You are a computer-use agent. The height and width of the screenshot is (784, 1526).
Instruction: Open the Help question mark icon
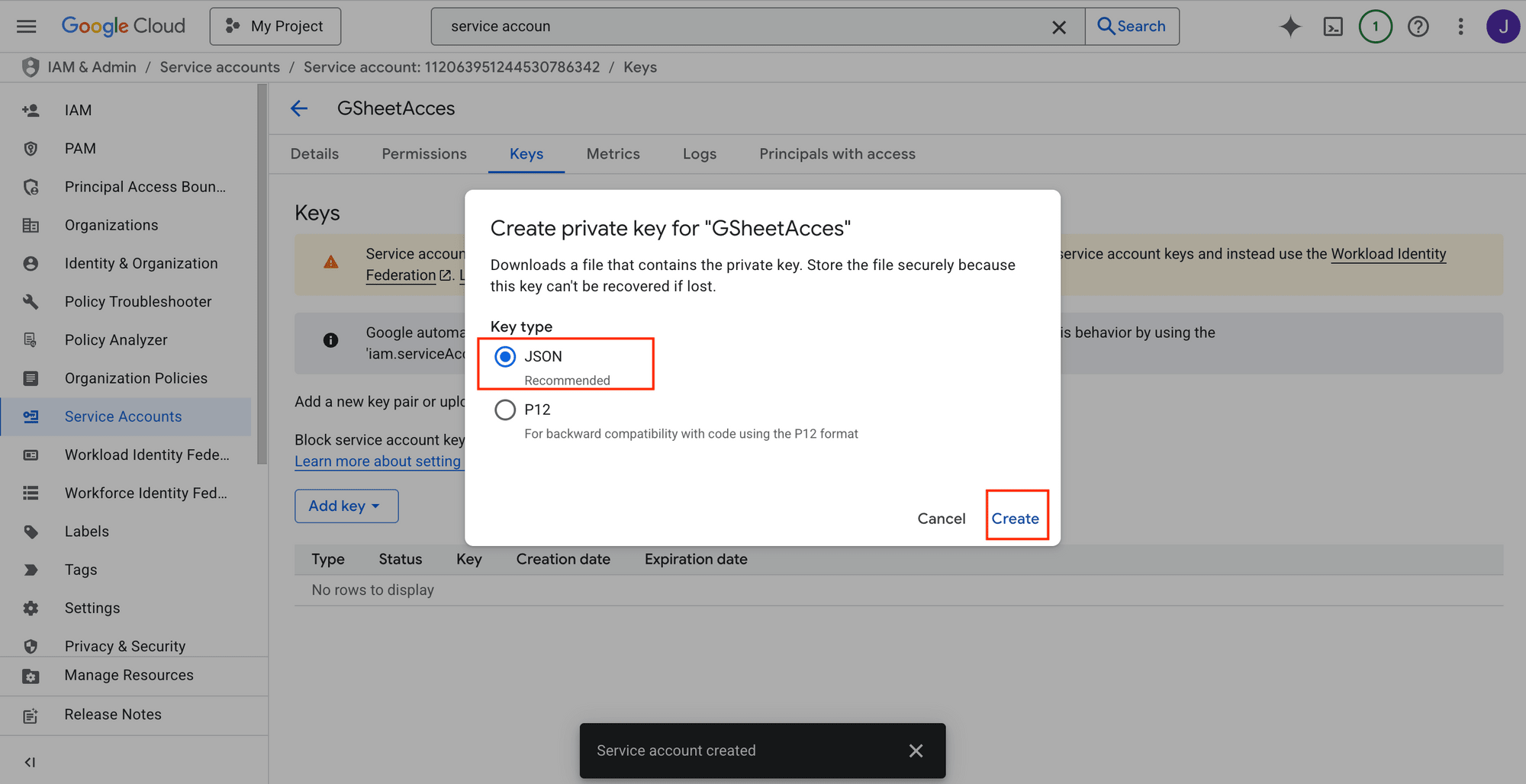(1418, 27)
